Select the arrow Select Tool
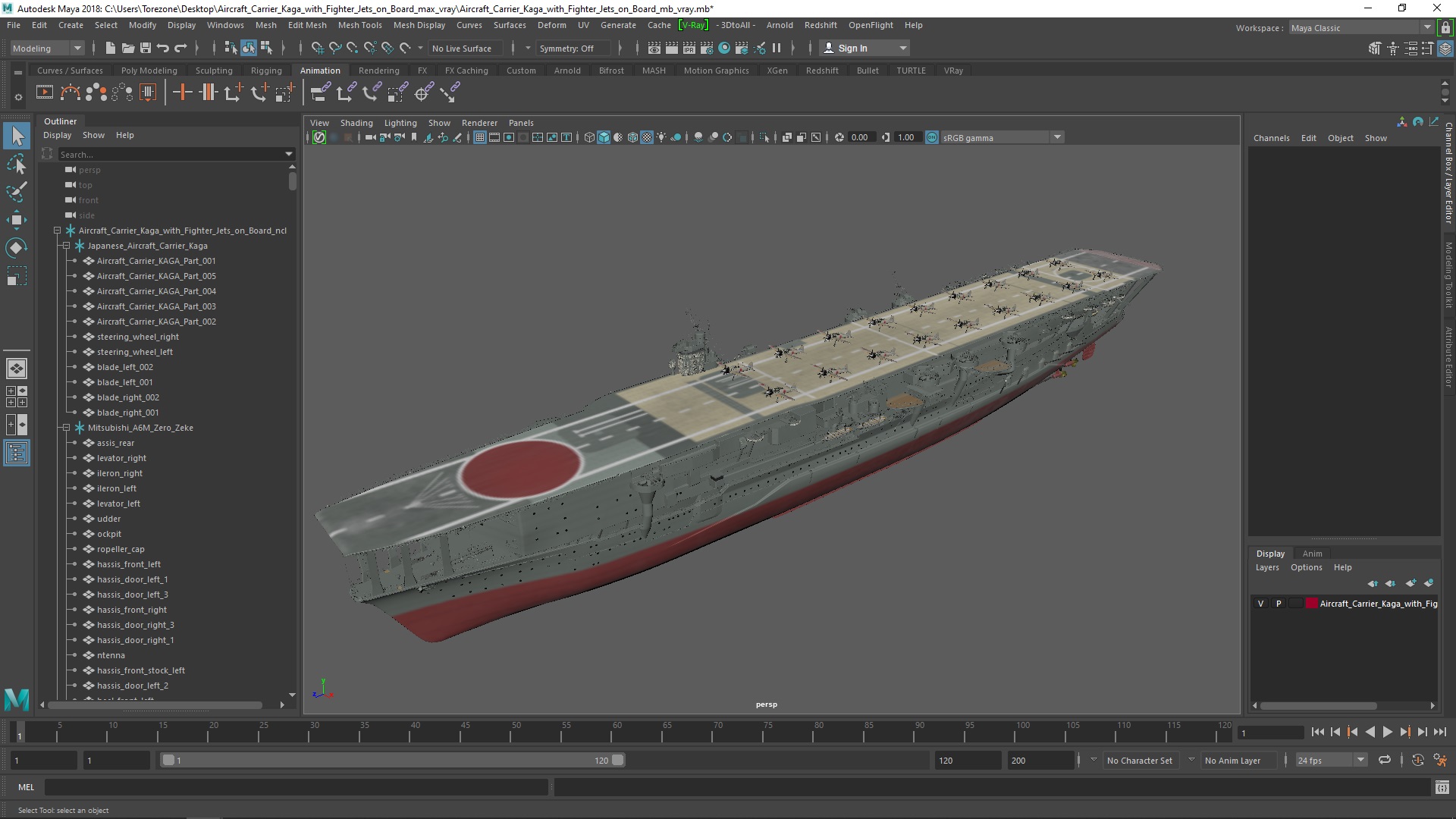This screenshot has height=819, width=1456. click(x=17, y=136)
